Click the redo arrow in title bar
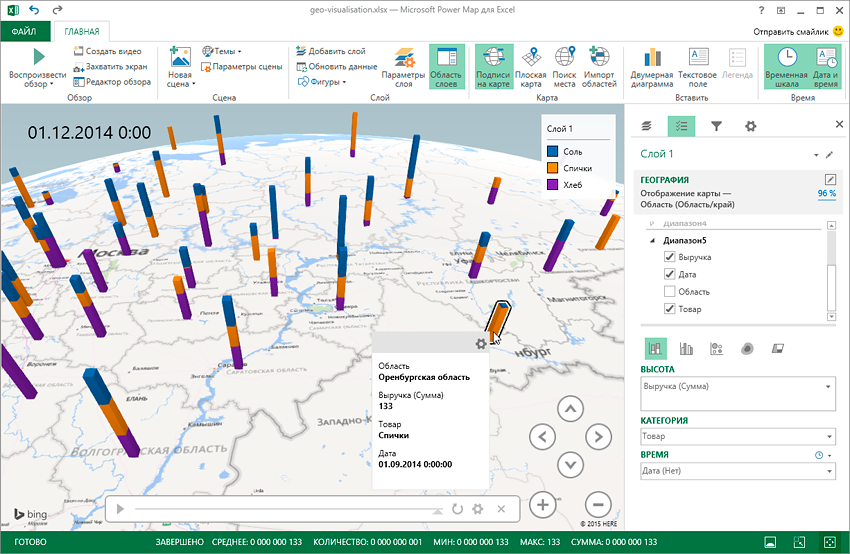This screenshot has width=850, height=554. 57,10
